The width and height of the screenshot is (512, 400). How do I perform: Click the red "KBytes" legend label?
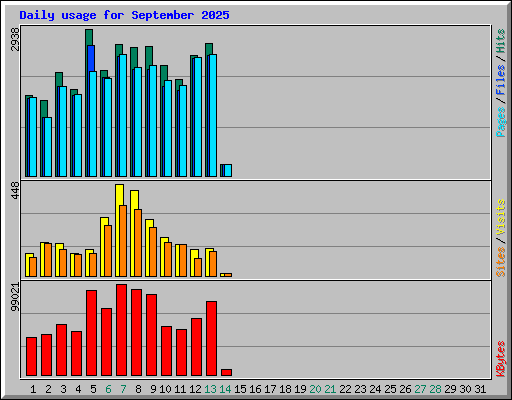[500, 359]
